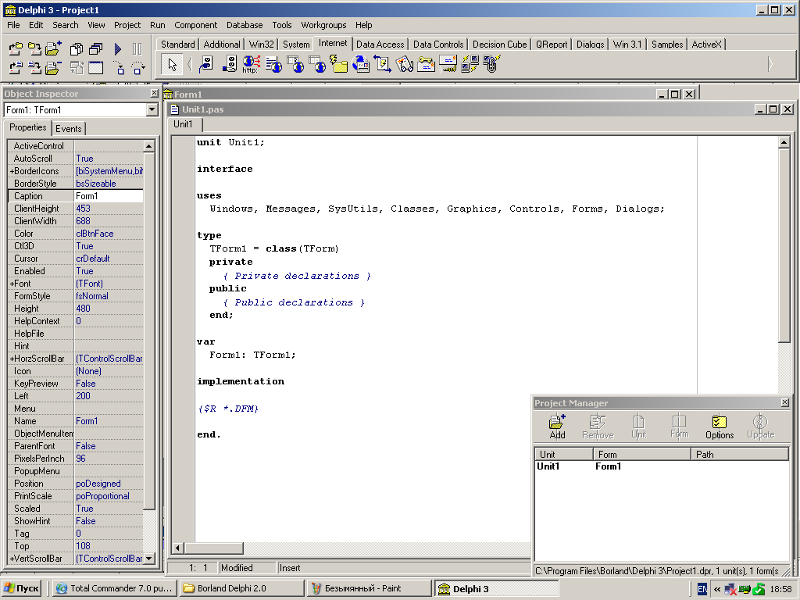The width and height of the screenshot is (800, 600).
Task: Run the project with the play icon
Action: [118, 49]
